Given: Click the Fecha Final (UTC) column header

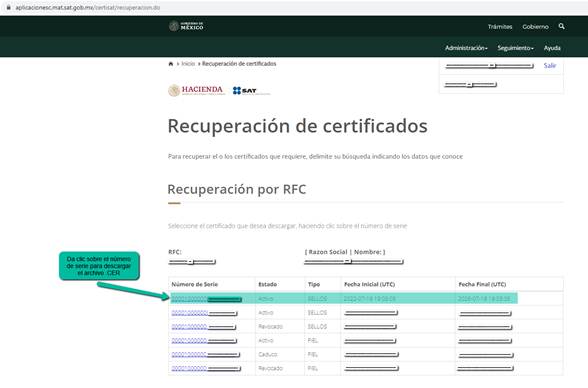Looking at the screenshot, I should [x=482, y=284].
